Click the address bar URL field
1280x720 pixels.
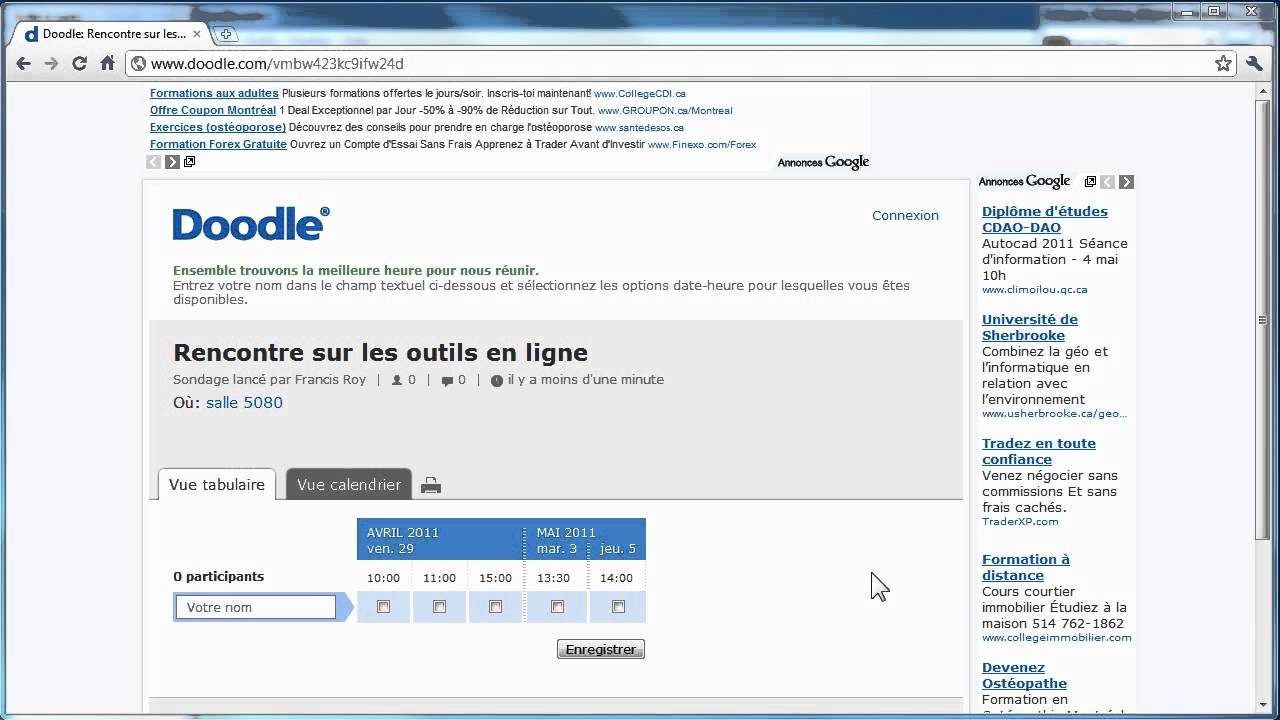670,63
